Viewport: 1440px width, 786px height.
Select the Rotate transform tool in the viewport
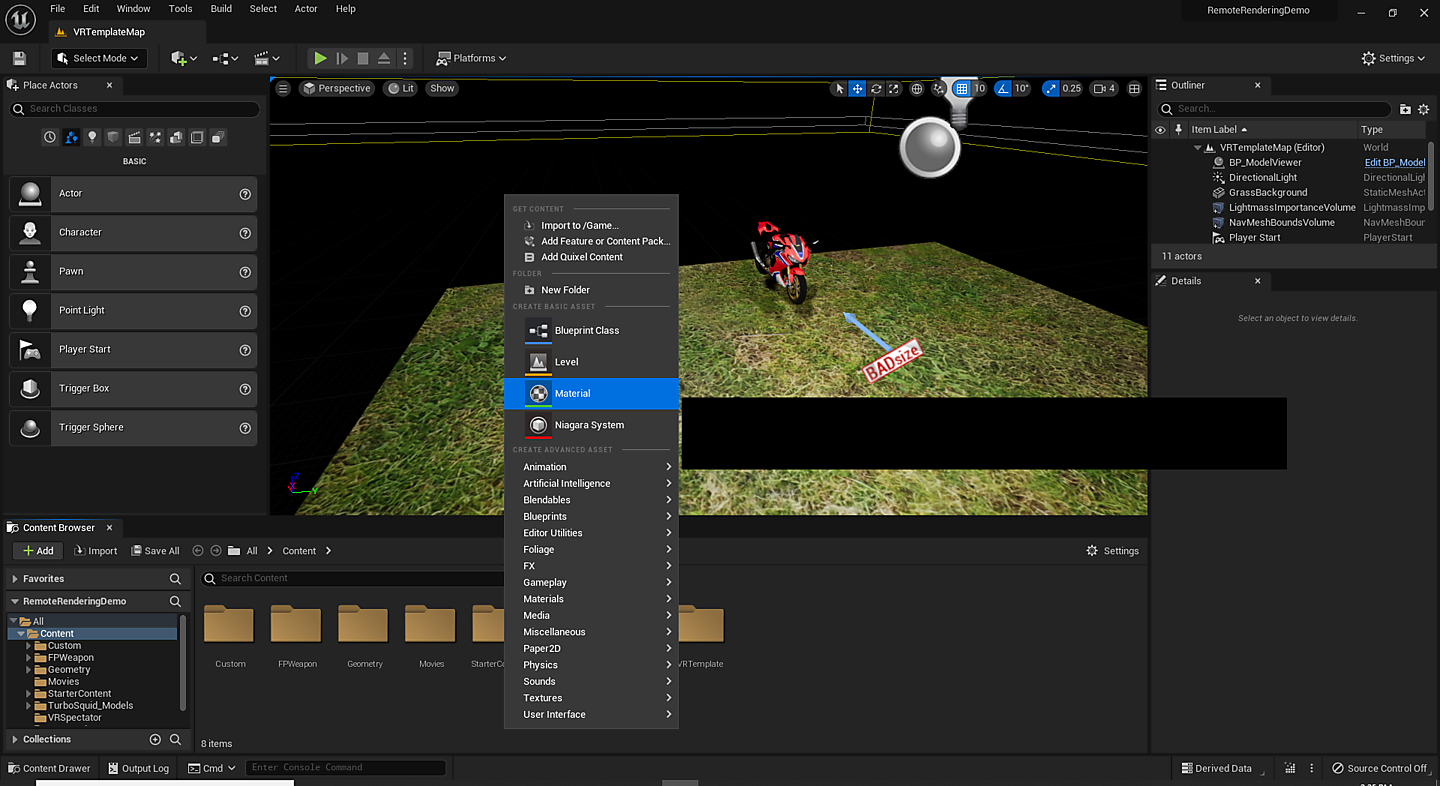point(875,88)
